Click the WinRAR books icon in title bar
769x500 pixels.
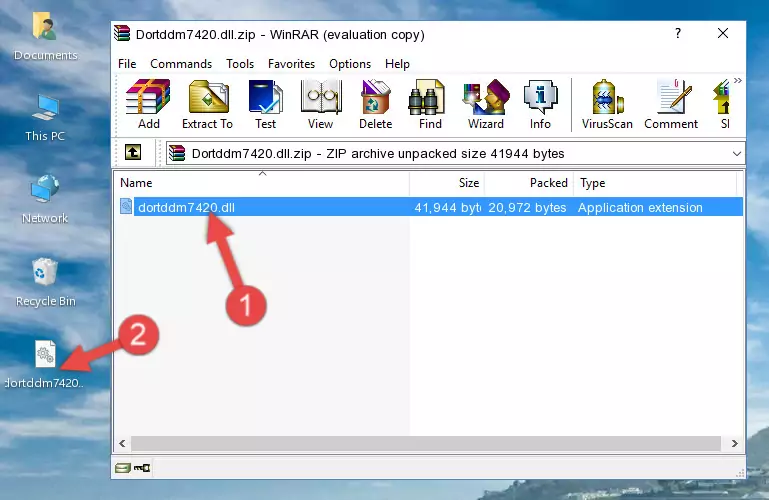(122, 33)
